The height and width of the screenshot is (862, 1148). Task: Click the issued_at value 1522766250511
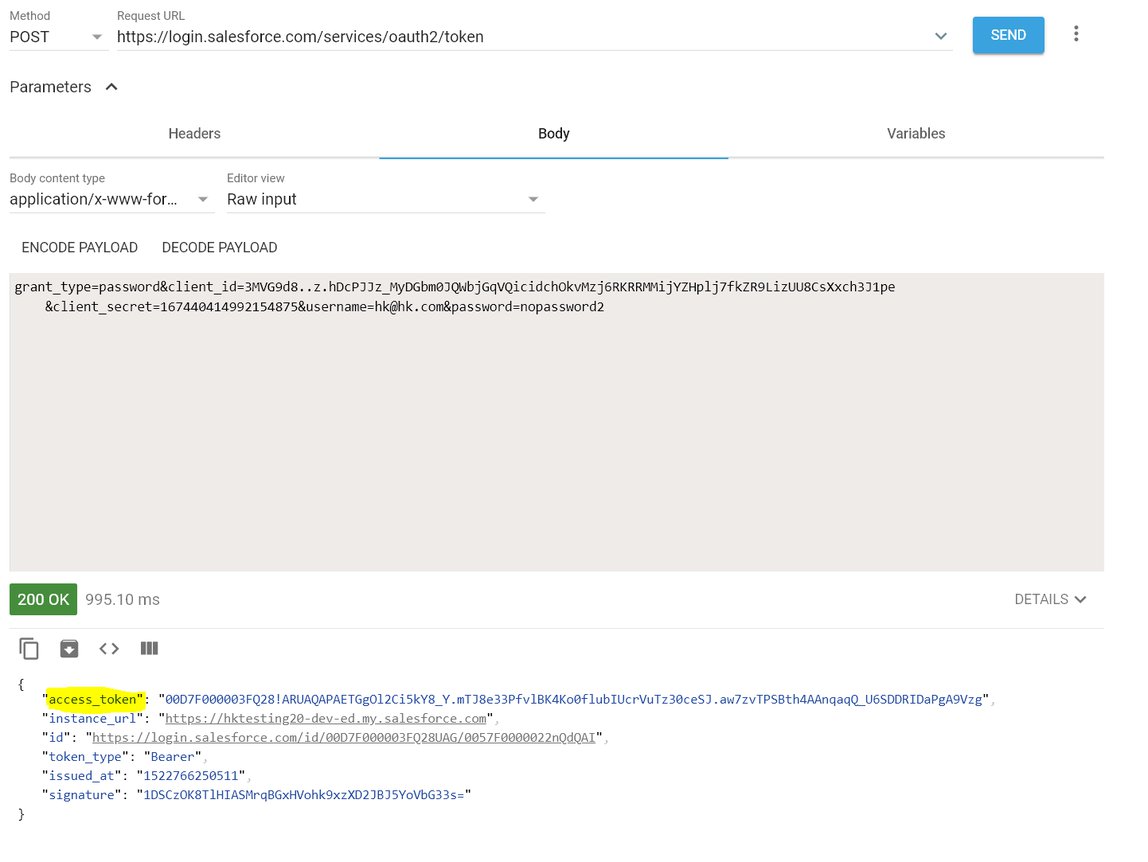[x=190, y=776]
